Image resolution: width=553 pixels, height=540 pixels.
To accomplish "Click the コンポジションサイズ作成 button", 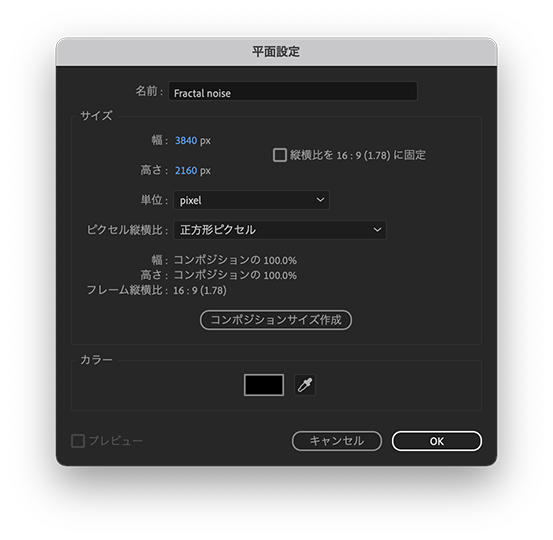I will [x=276, y=320].
